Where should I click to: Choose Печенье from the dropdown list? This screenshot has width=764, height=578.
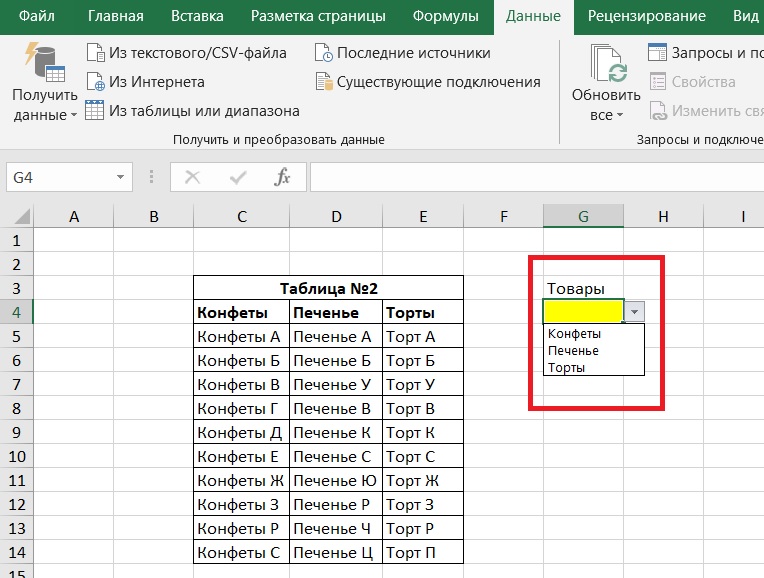(594, 350)
